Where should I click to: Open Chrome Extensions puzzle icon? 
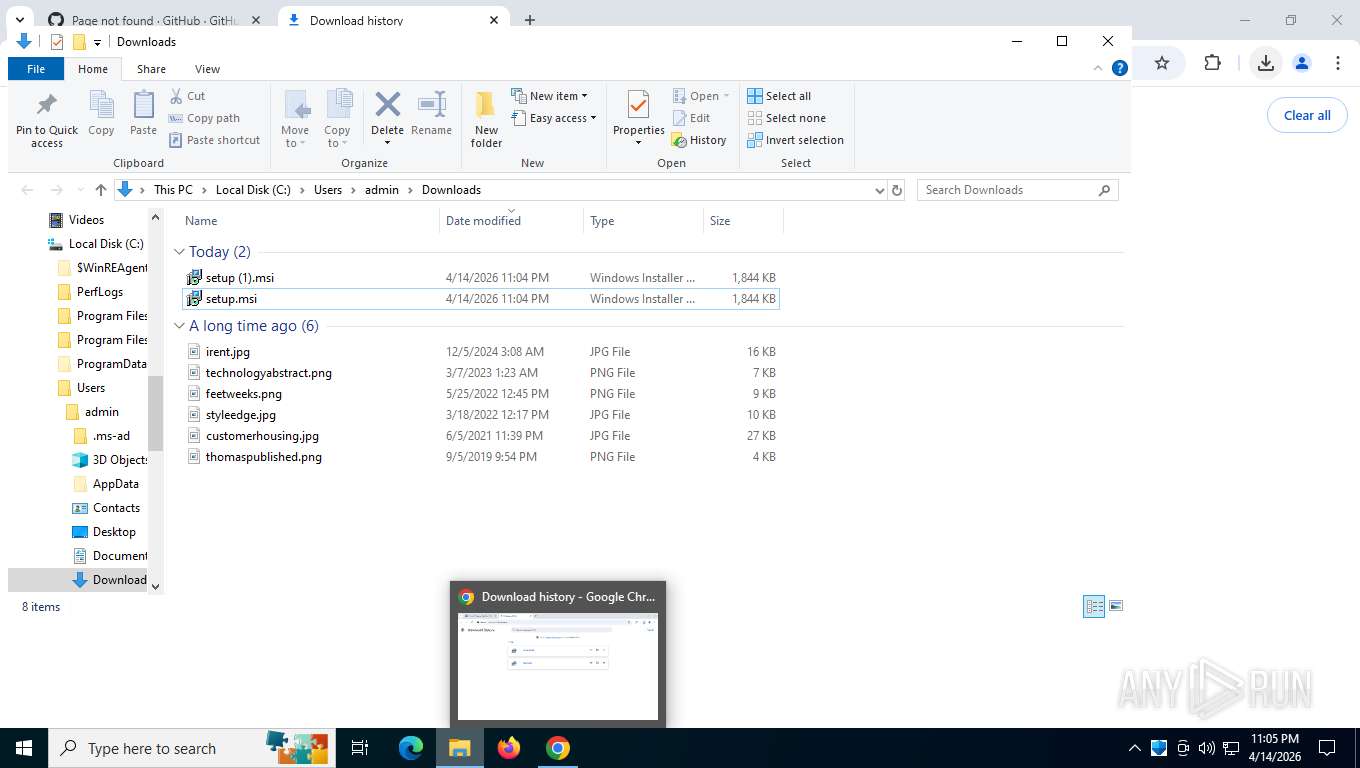coord(1213,63)
